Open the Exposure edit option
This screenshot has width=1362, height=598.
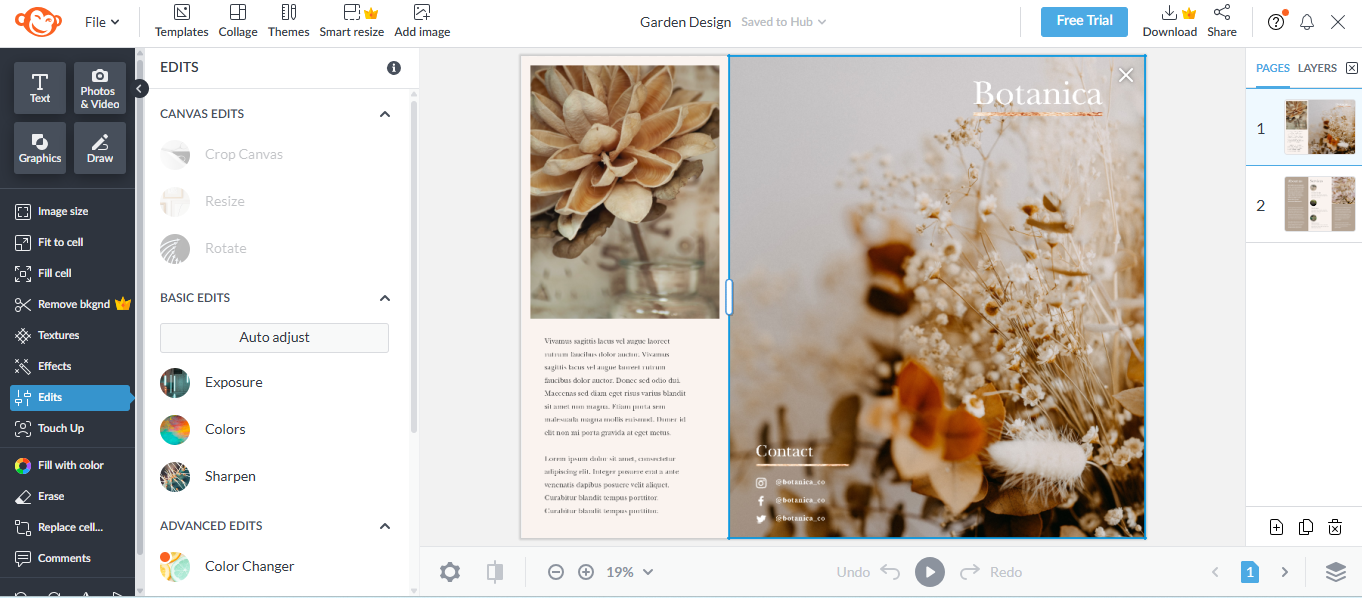[x=233, y=382]
